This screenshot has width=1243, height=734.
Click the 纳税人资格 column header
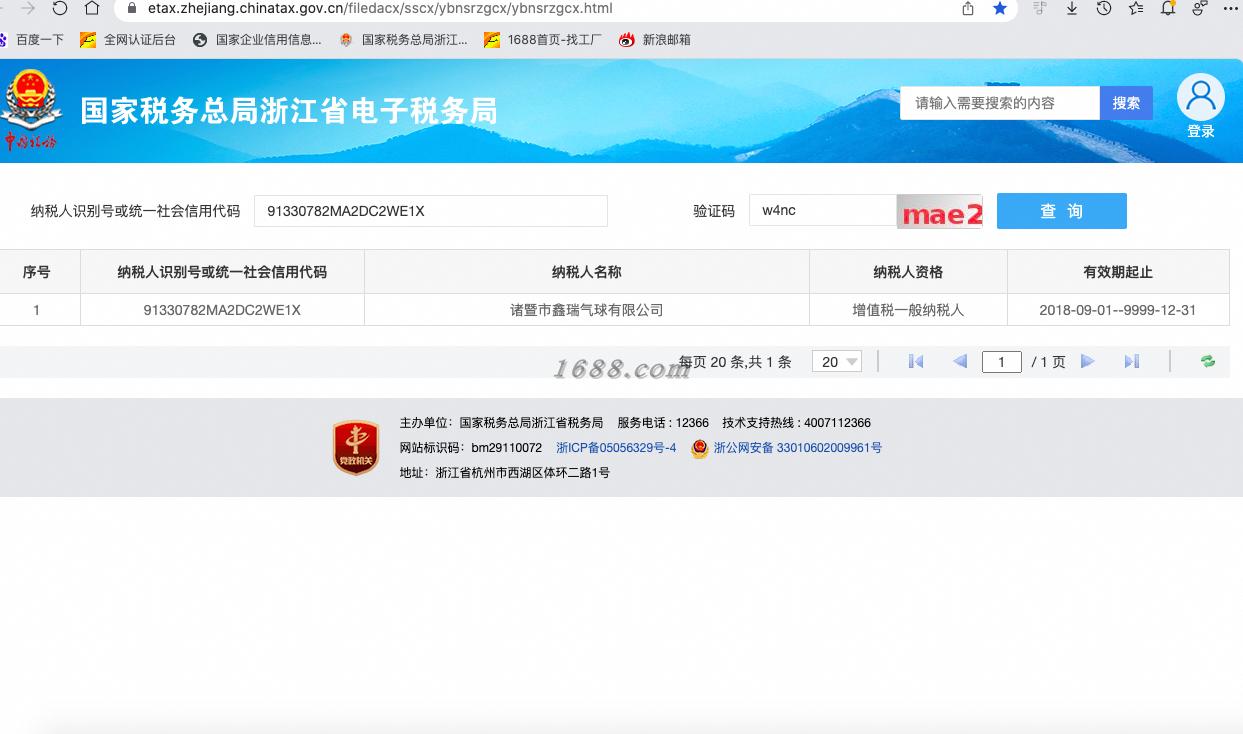coord(908,272)
